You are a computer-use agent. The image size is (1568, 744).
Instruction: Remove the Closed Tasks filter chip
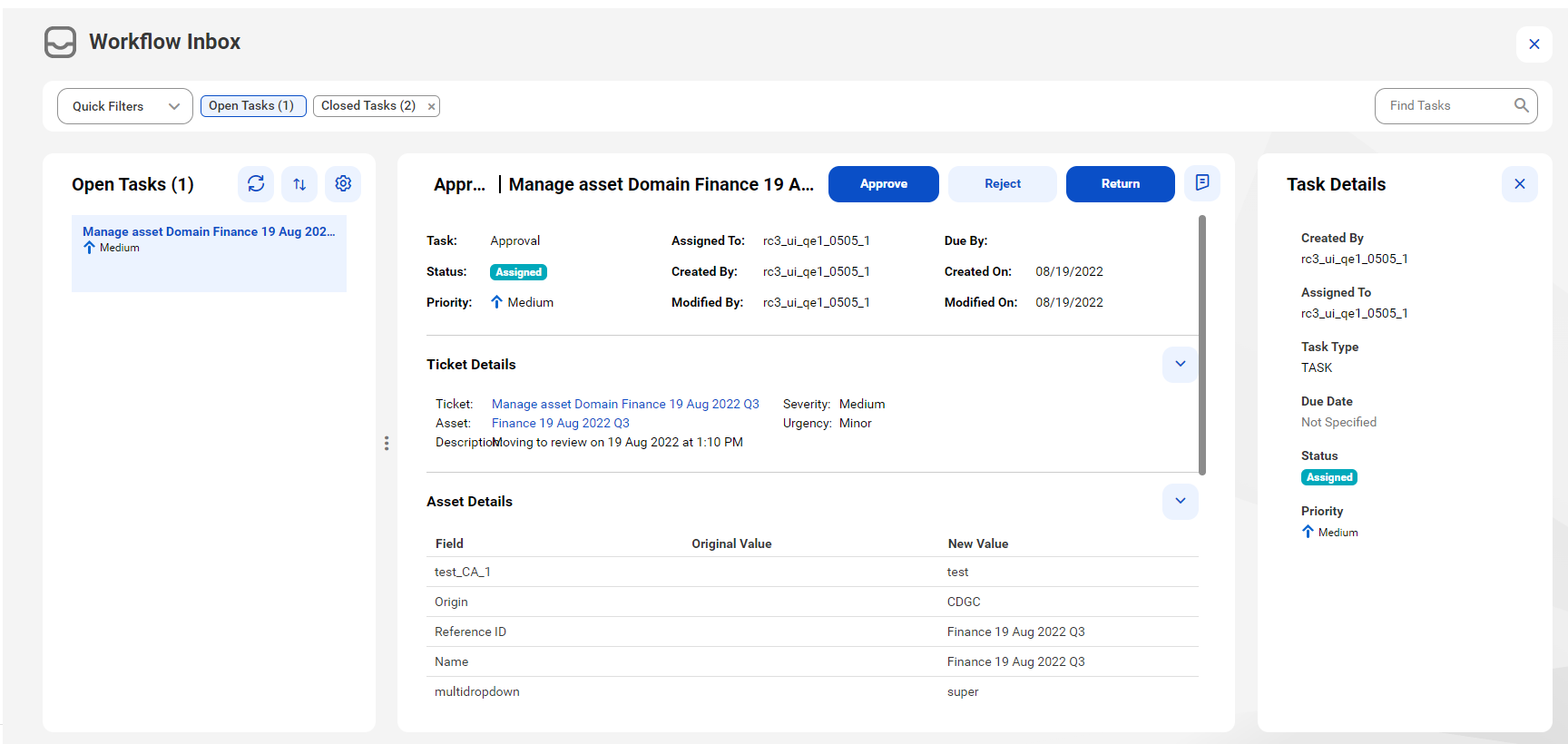(x=432, y=107)
